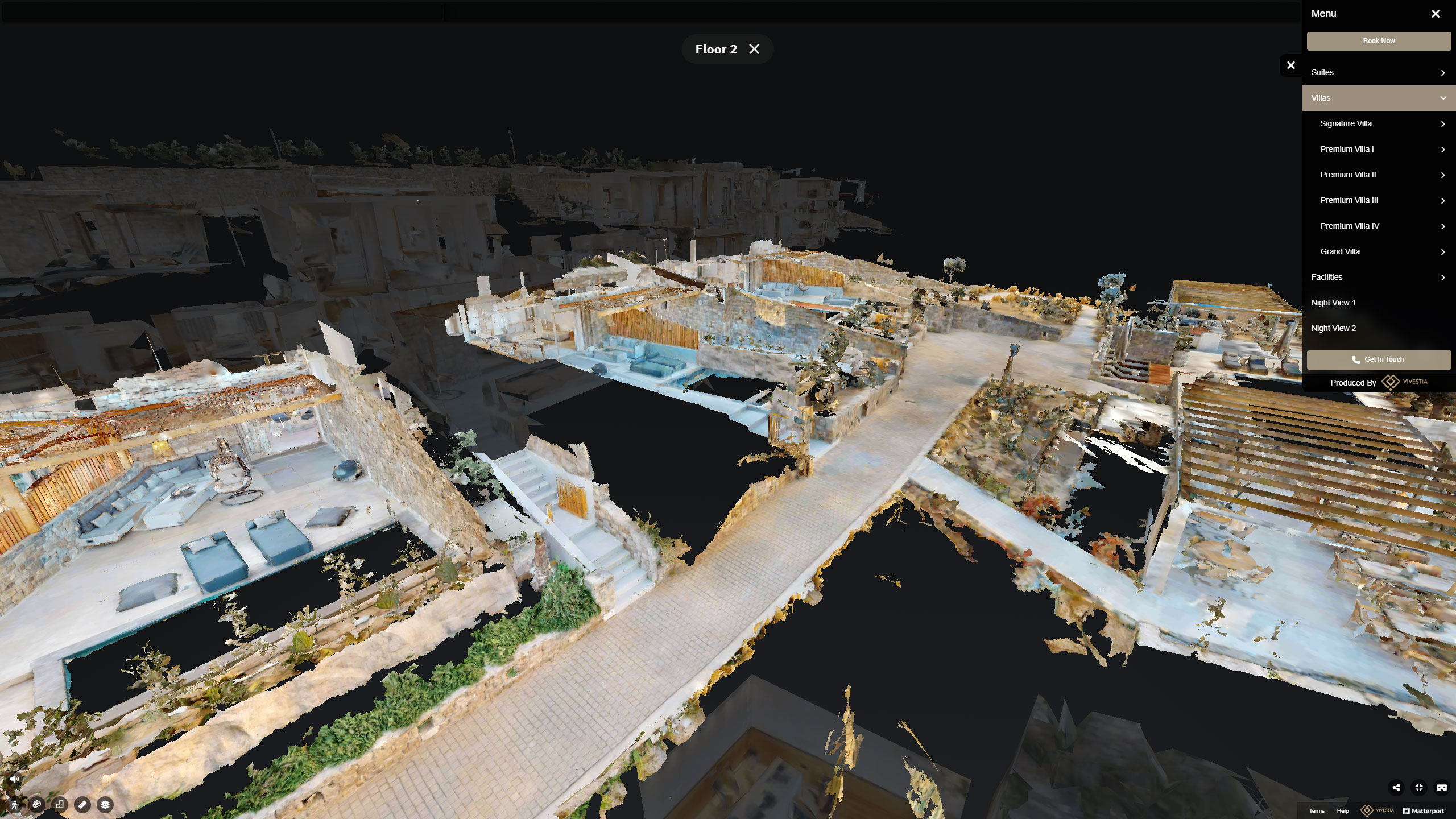This screenshot has height=819, width=1456.
Task: Mute the tour sound
Action: 15,779
